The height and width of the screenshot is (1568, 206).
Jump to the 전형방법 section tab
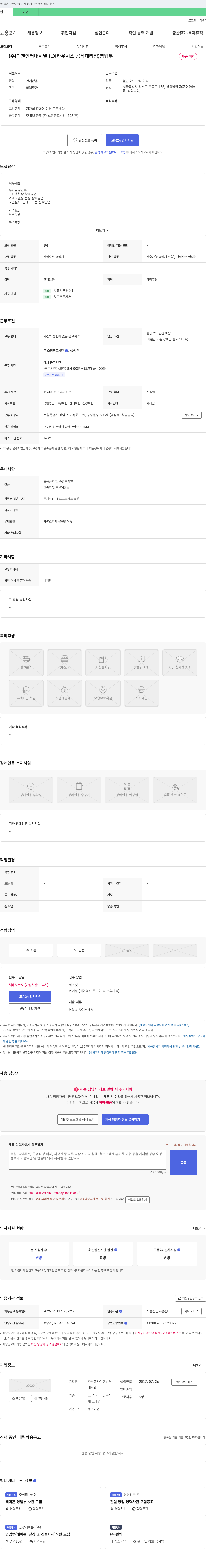point(159,46)
